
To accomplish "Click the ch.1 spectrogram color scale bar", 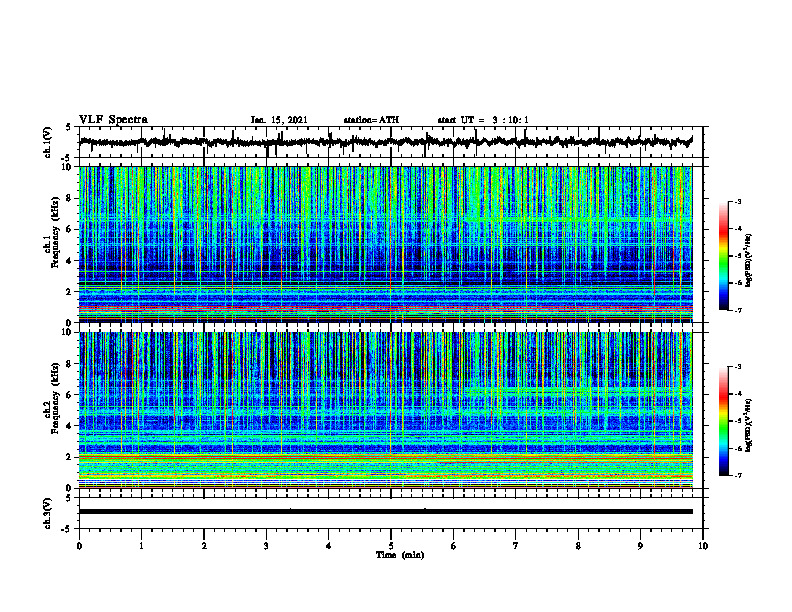I will point(723,256).
